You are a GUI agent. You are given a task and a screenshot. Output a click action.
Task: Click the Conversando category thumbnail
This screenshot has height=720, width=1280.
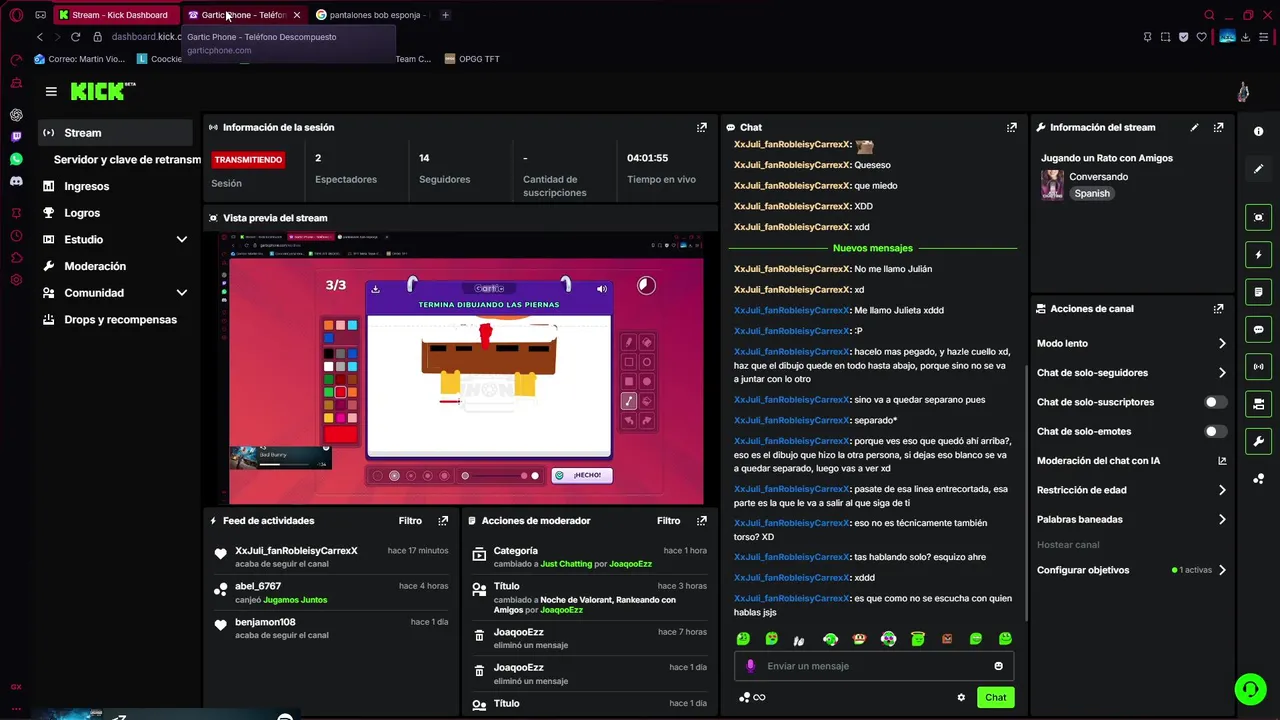(1052, 185)
